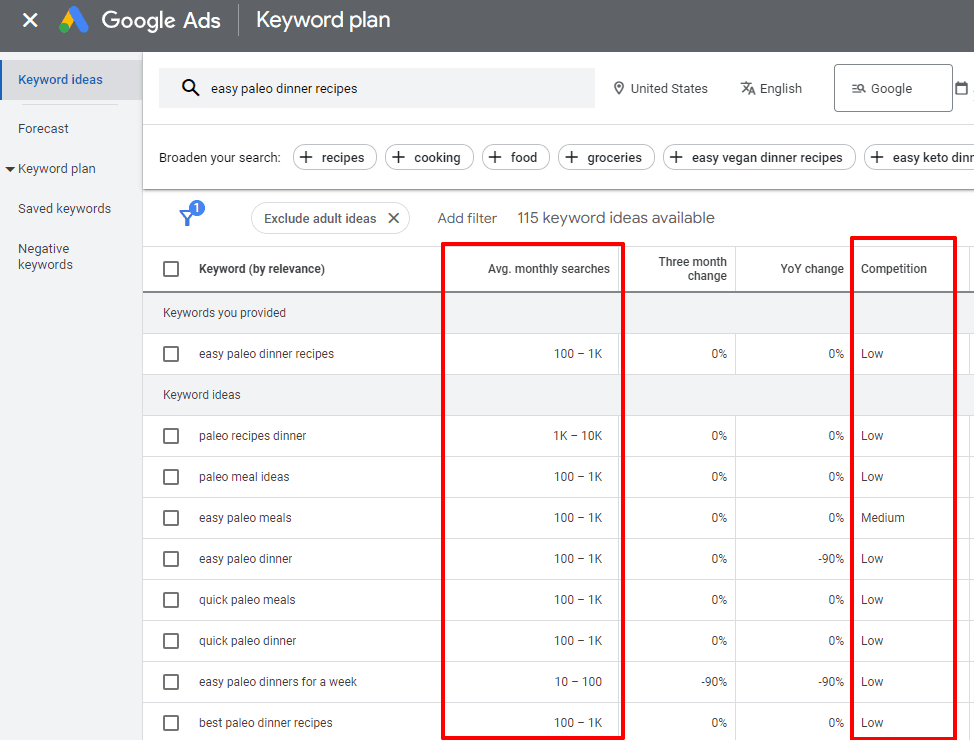Screen dimensions: 974x740
Task: Add 'easy vegan dinner recipes' suggestion
Action: [x=756, y=157]
